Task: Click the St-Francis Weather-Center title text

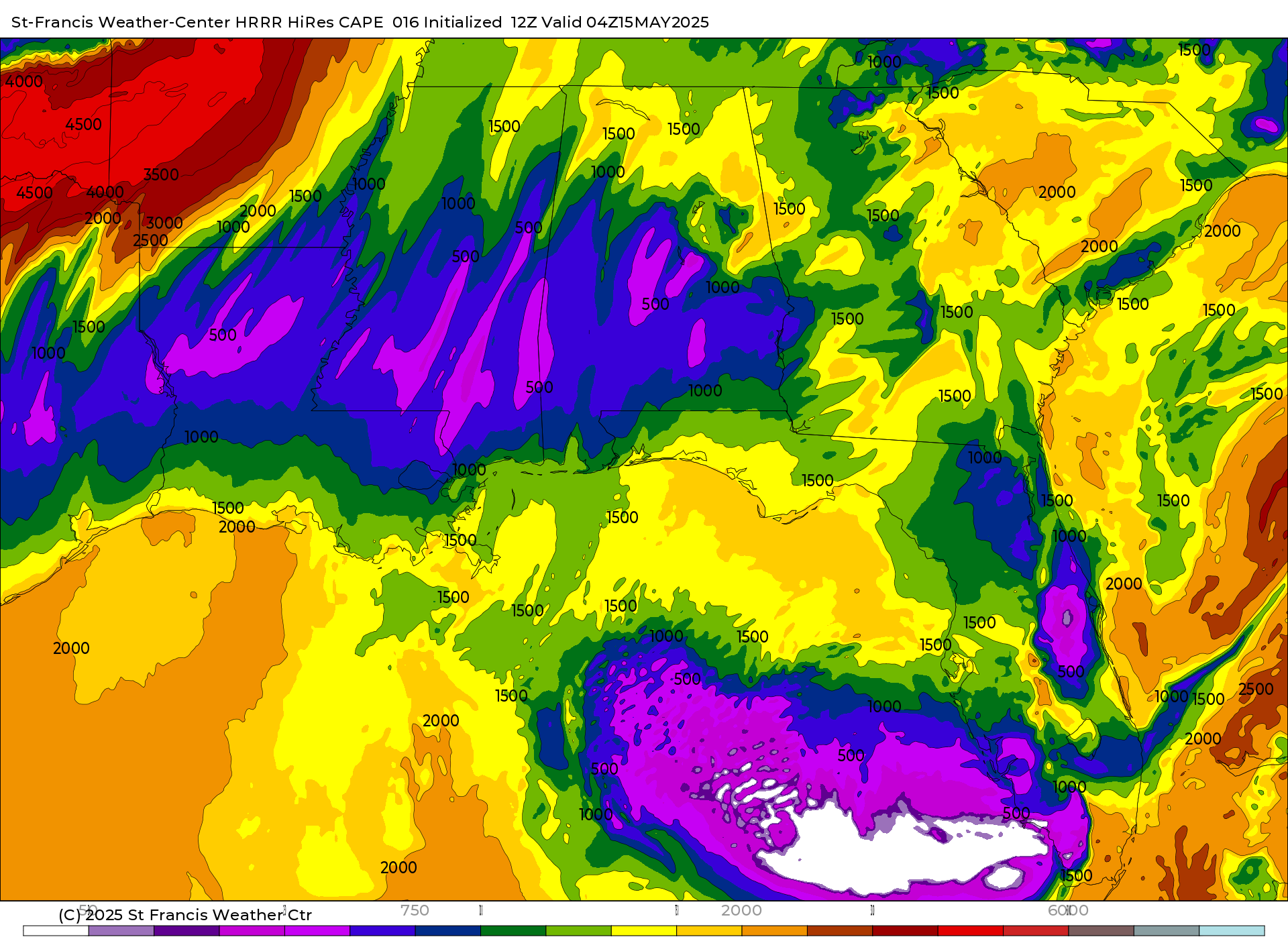Action: click(x=121, y=22)
